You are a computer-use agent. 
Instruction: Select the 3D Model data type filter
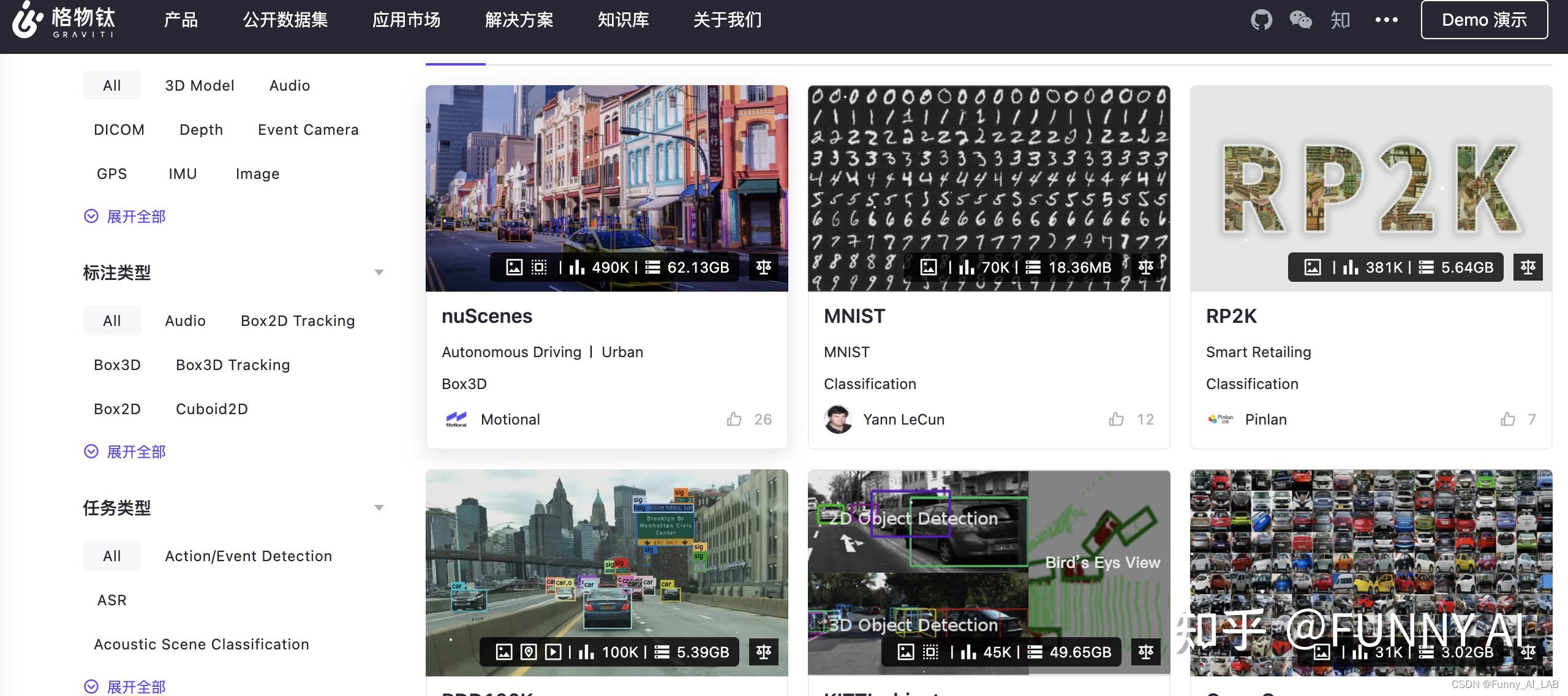click(x=200, y=86)
